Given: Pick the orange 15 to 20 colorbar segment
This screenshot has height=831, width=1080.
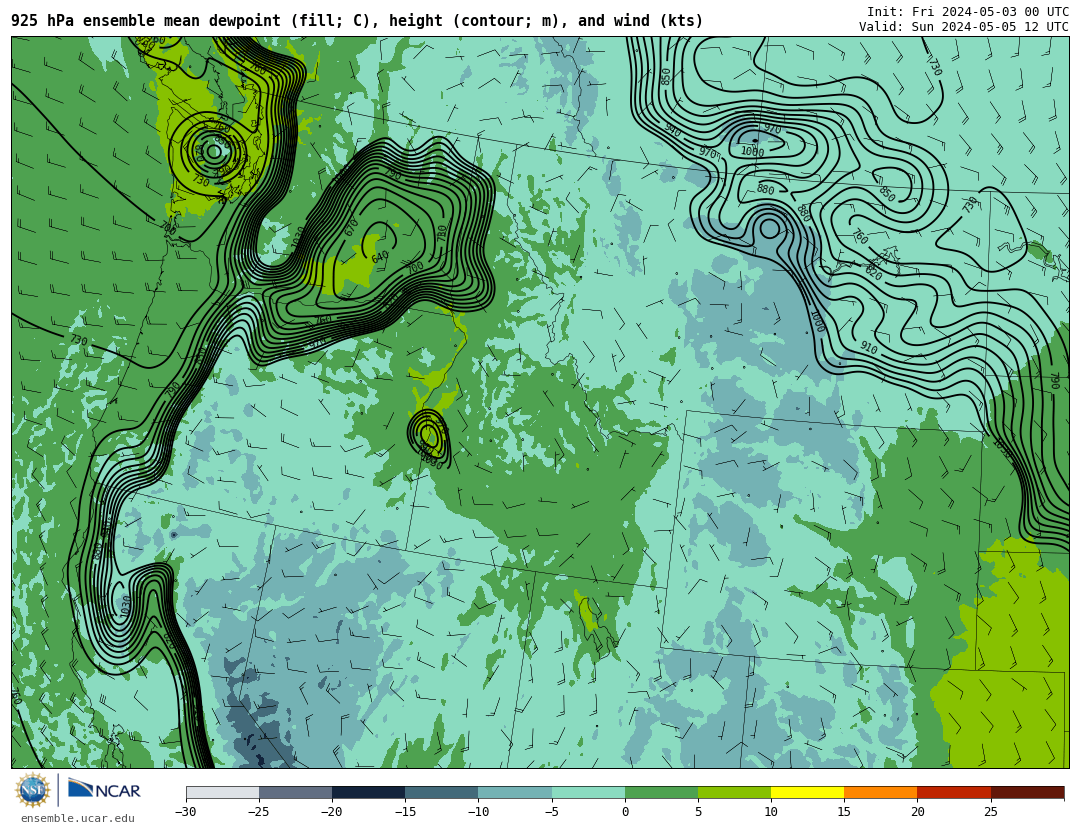Looking at the screenshot, I should [881, 792].
